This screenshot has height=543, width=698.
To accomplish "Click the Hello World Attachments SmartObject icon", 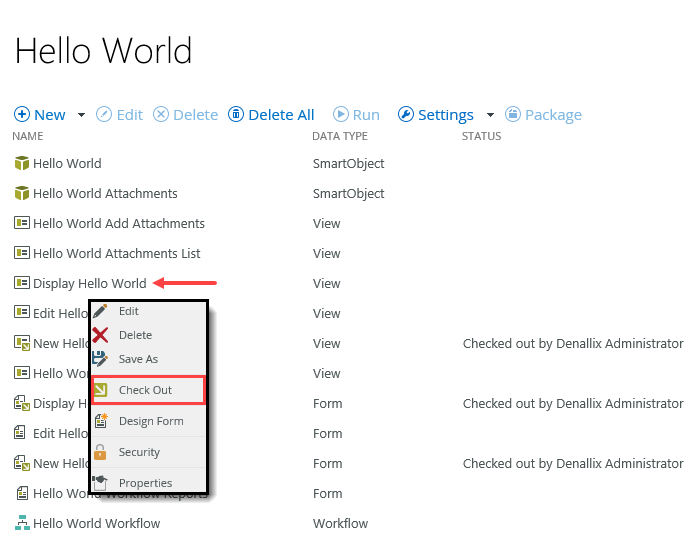I will [x=22, y=193].
